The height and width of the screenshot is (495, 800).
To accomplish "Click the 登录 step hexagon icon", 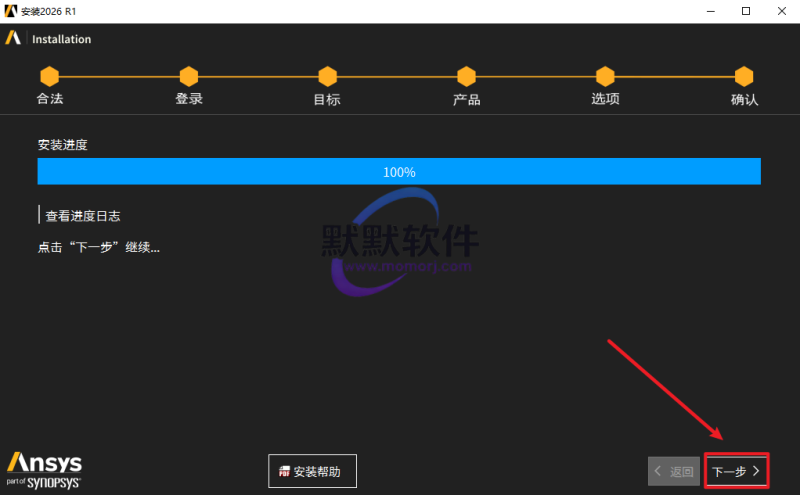I will coord(188,77).
